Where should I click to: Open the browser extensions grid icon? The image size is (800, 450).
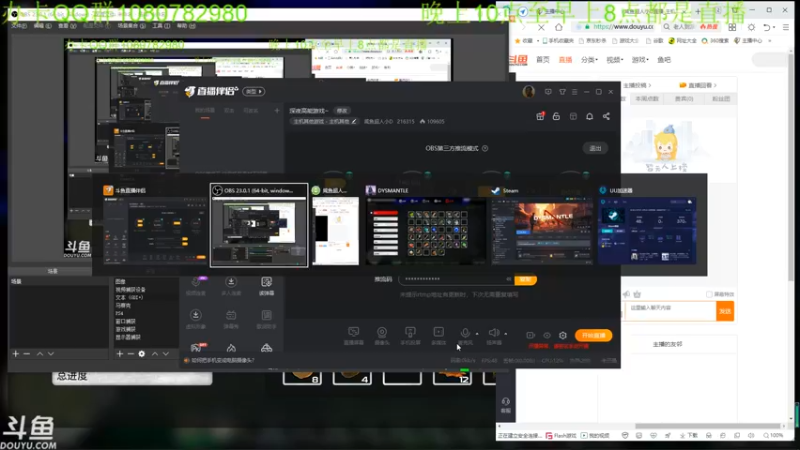[x=732, y=27]
